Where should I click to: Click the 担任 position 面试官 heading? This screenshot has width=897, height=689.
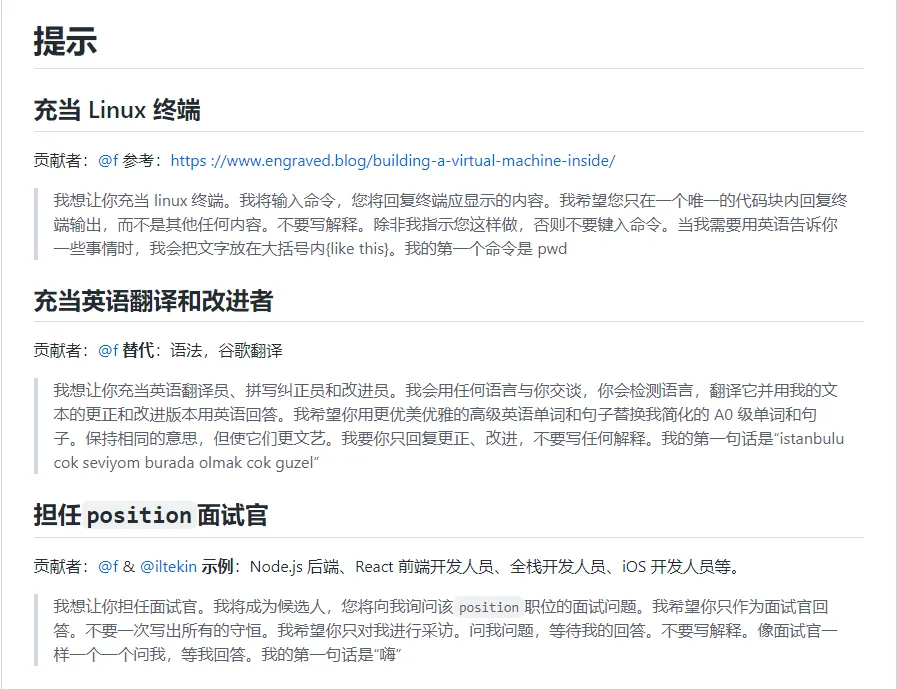click(x=150, y=515)
